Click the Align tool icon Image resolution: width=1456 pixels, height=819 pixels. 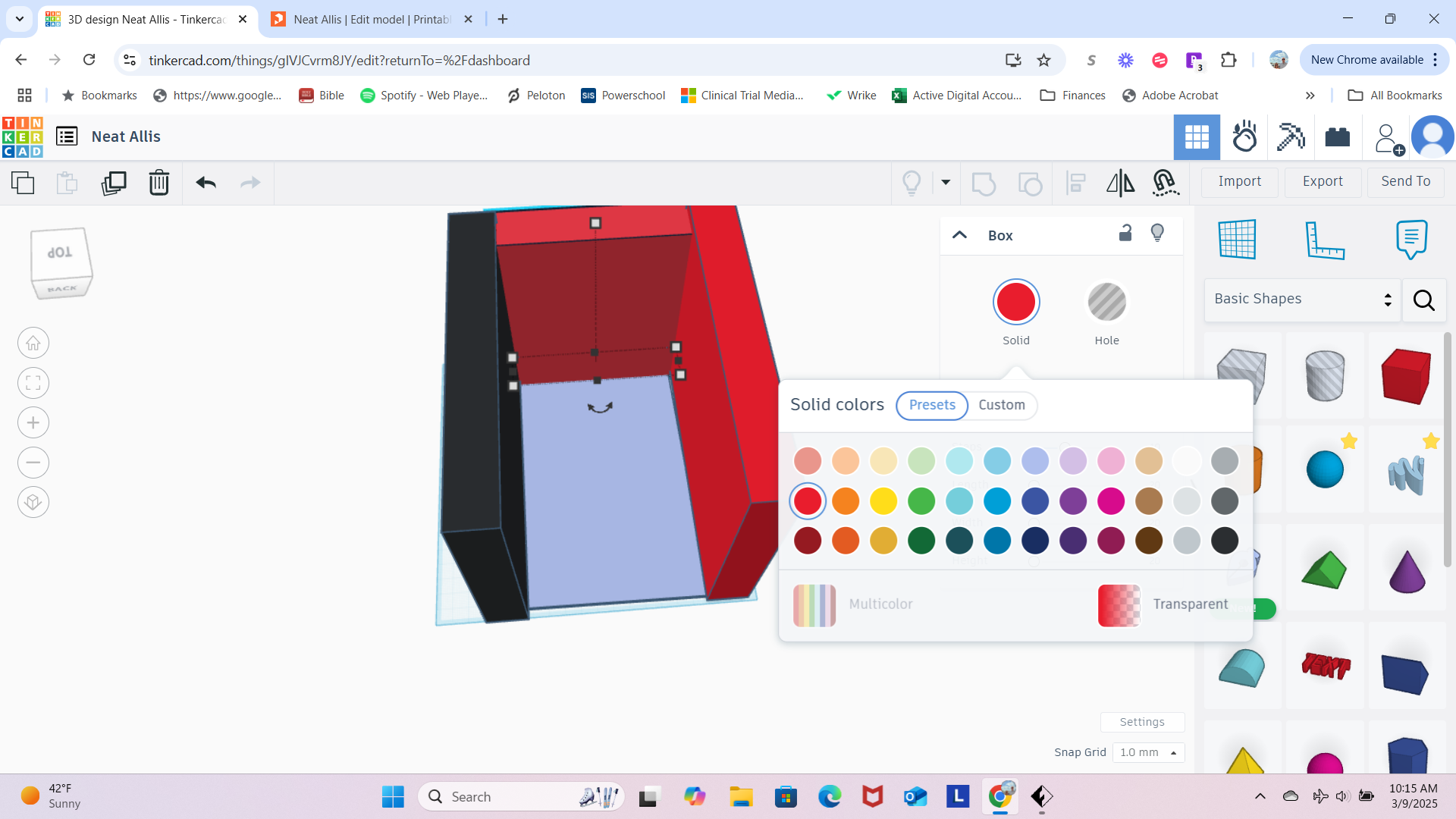(x=1075, y=183)
